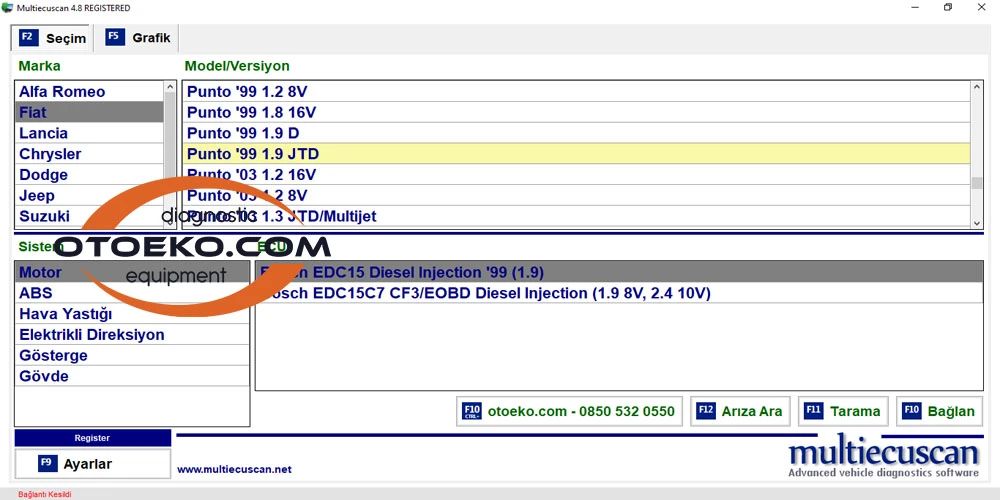Click the Register button
This screenshot has width=1000, height=500.
[92, 438]
